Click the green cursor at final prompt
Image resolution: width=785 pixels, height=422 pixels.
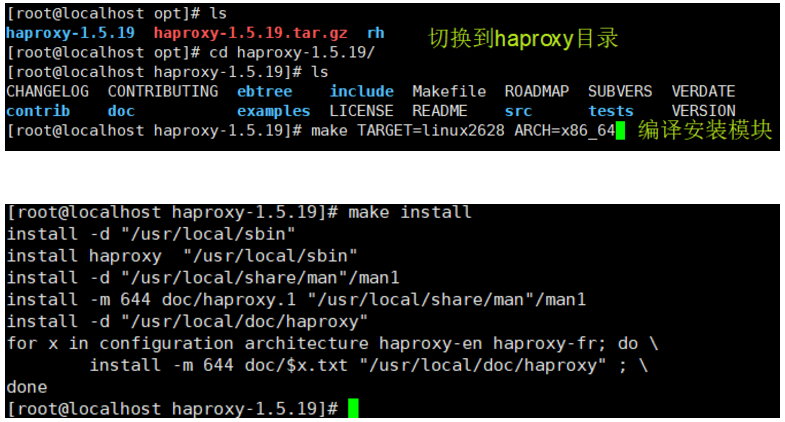tap(353, 408)
